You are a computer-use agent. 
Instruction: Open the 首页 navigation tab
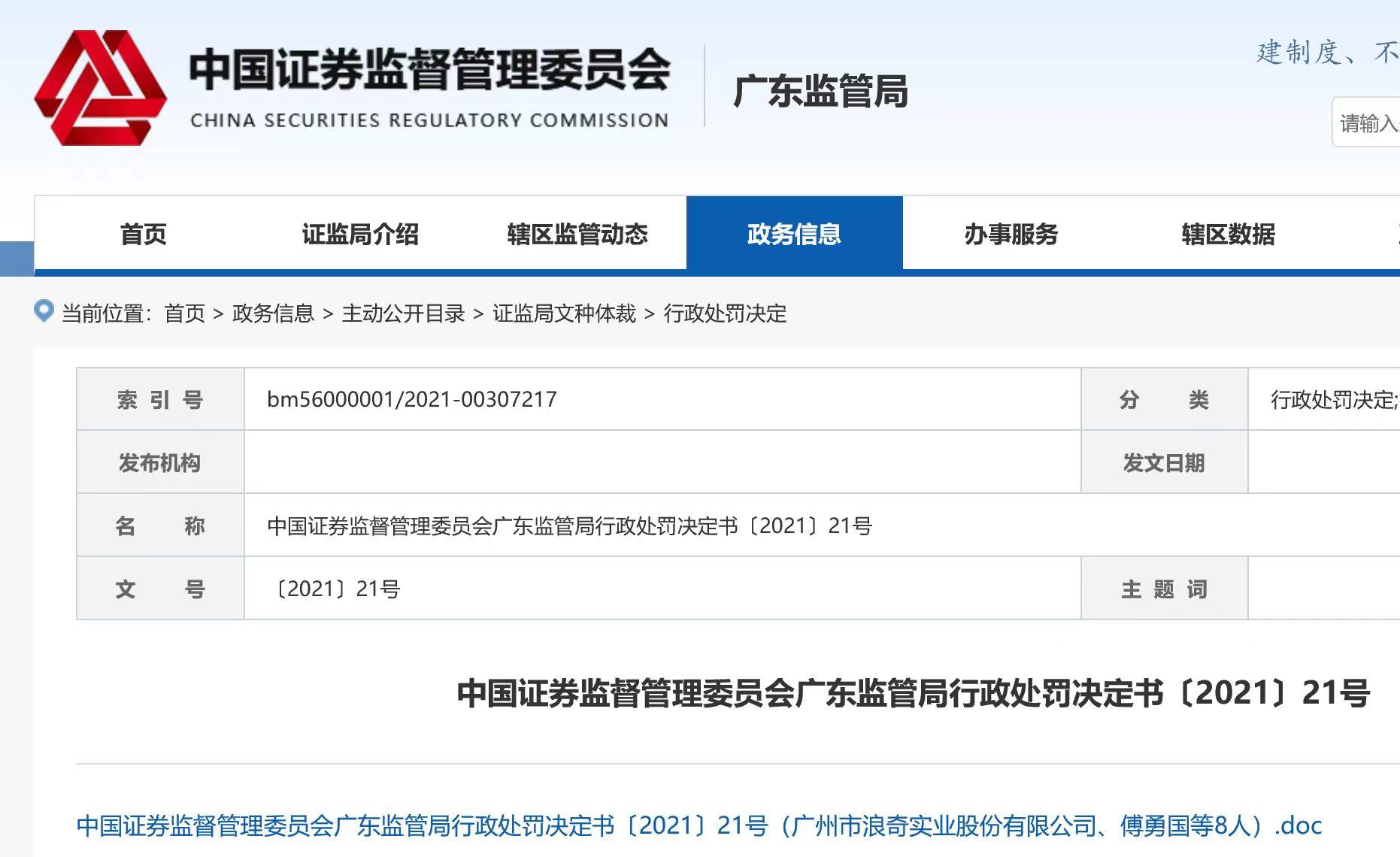[x=143, y=235]
